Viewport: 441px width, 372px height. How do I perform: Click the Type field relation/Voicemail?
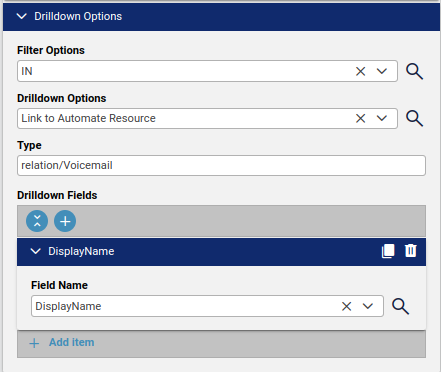click(x=221, y=165)
